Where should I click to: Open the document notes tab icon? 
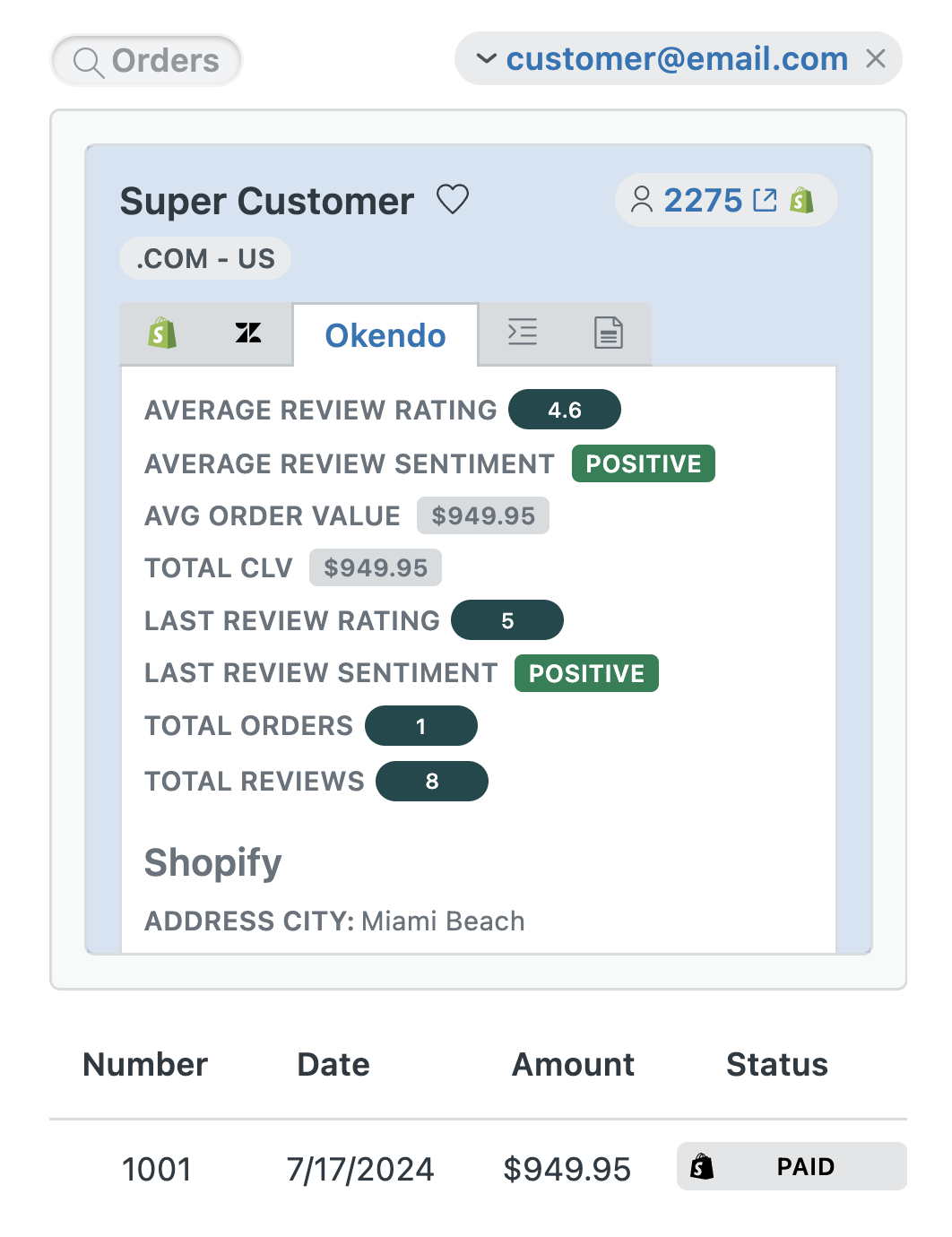pos(609,333)
